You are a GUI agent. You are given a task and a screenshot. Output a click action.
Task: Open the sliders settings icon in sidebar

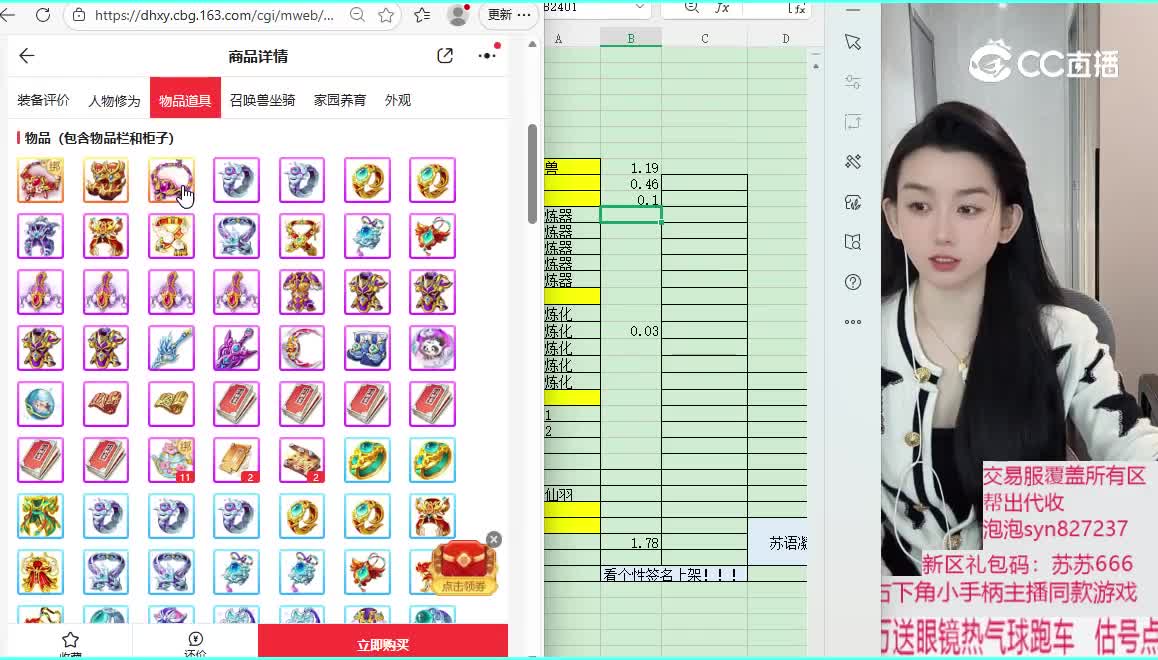(x=853, y=82)
